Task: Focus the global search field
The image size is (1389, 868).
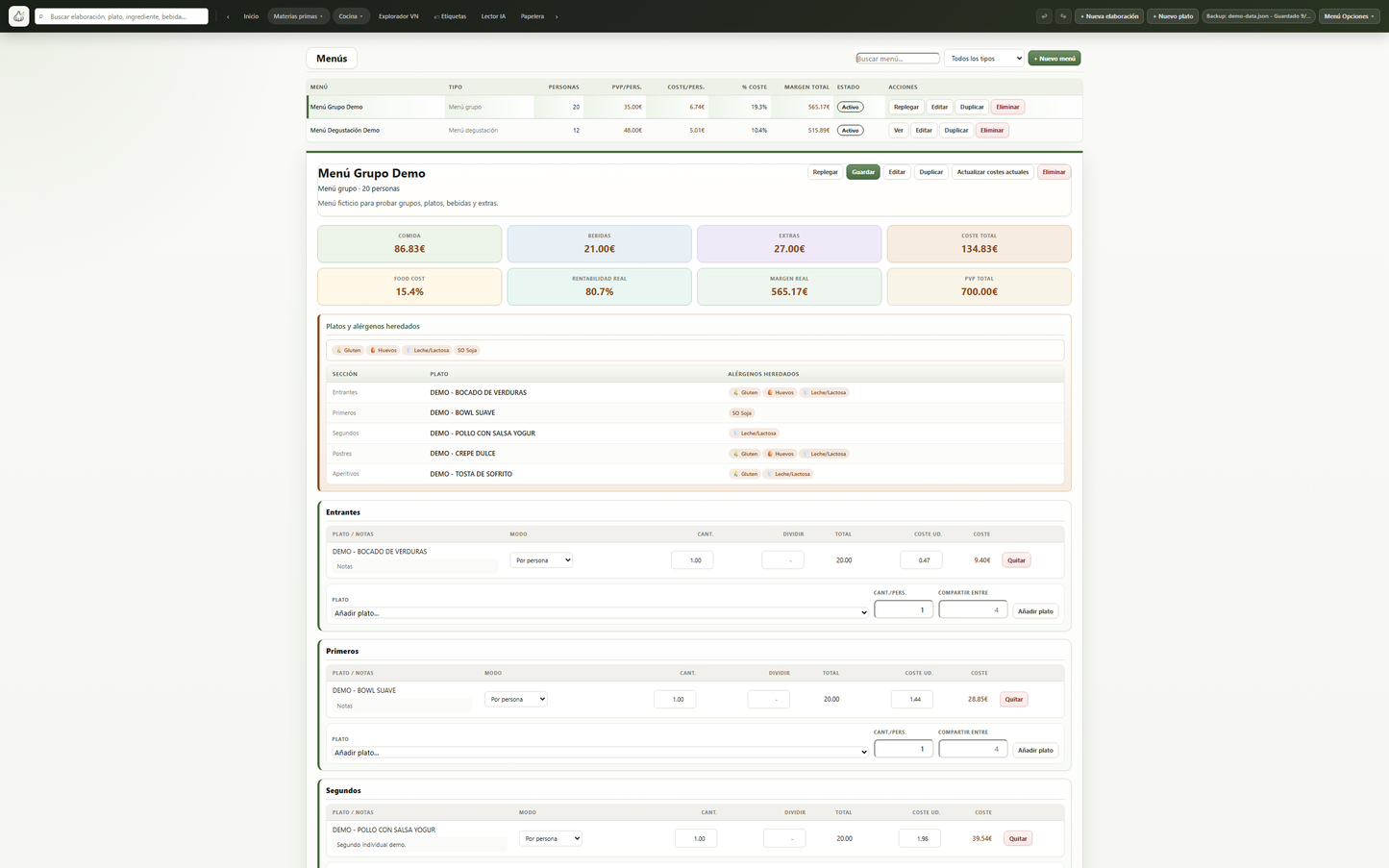Action: point(121,16)
